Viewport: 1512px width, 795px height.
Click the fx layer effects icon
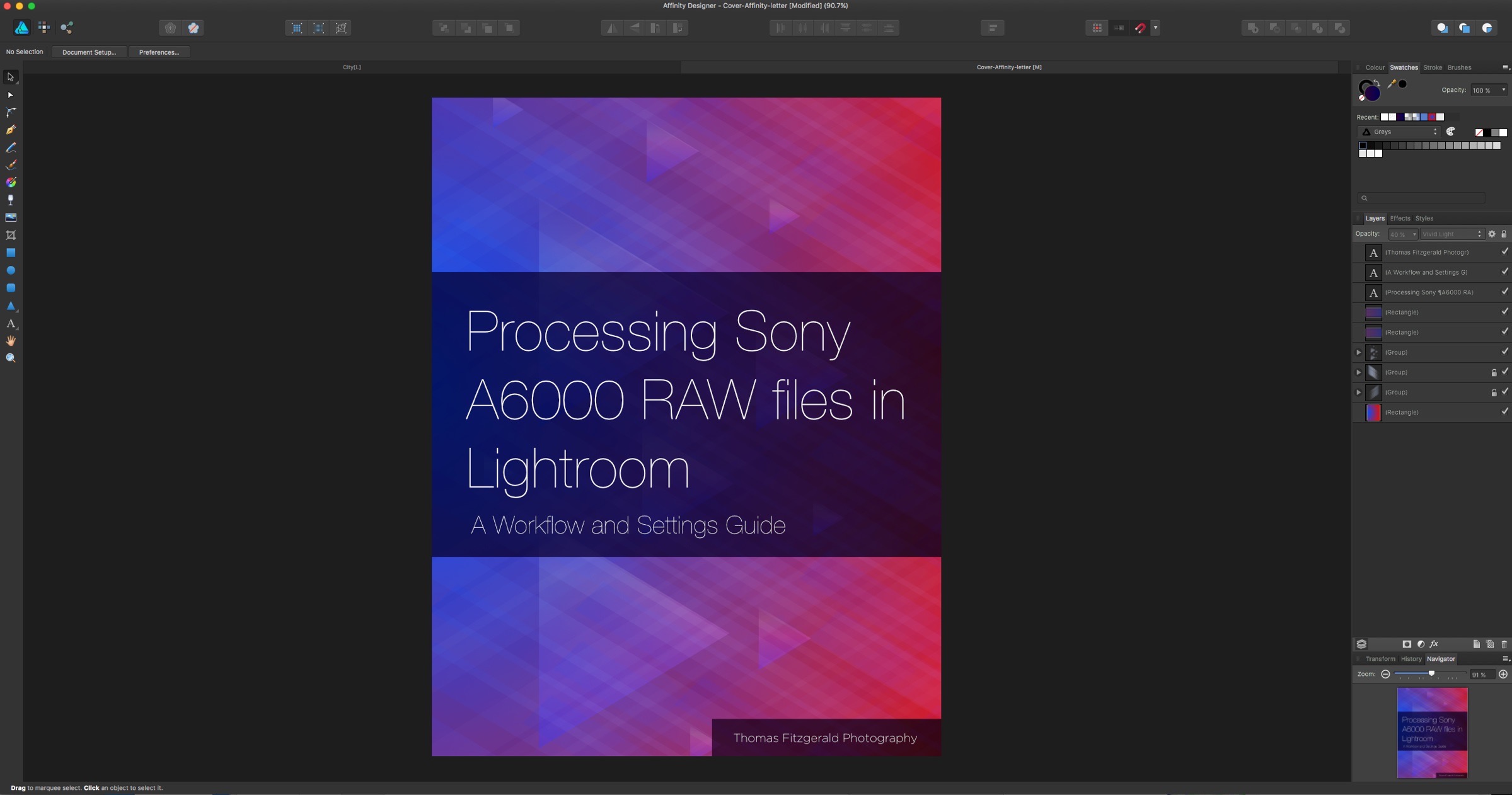1434,644
